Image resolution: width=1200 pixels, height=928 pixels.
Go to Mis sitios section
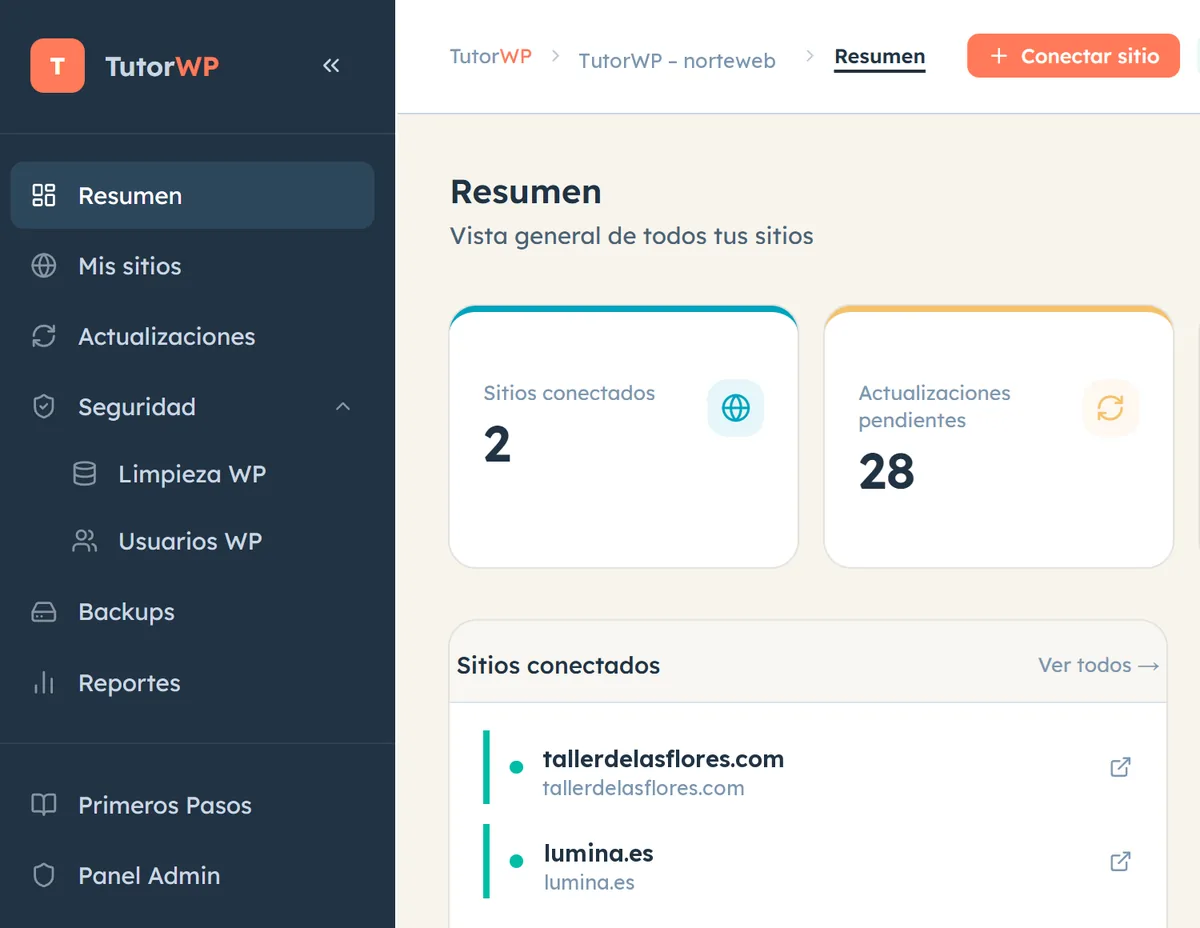pyautogui.click(x=192, y=266)
